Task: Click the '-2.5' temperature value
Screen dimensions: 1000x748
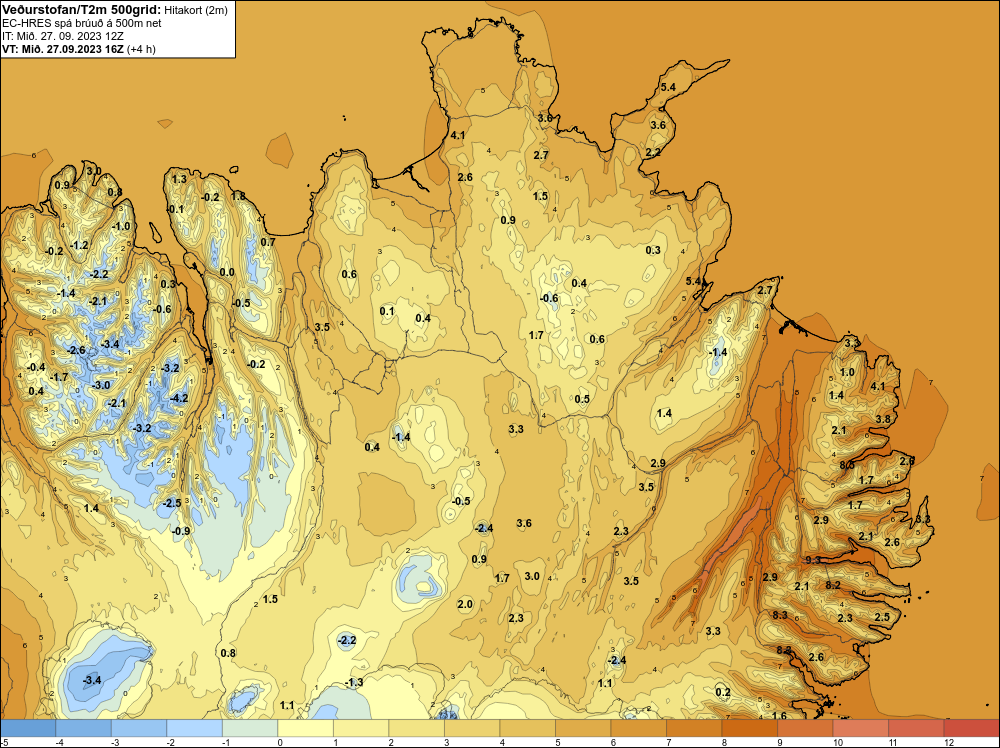Action: [172, 504]
